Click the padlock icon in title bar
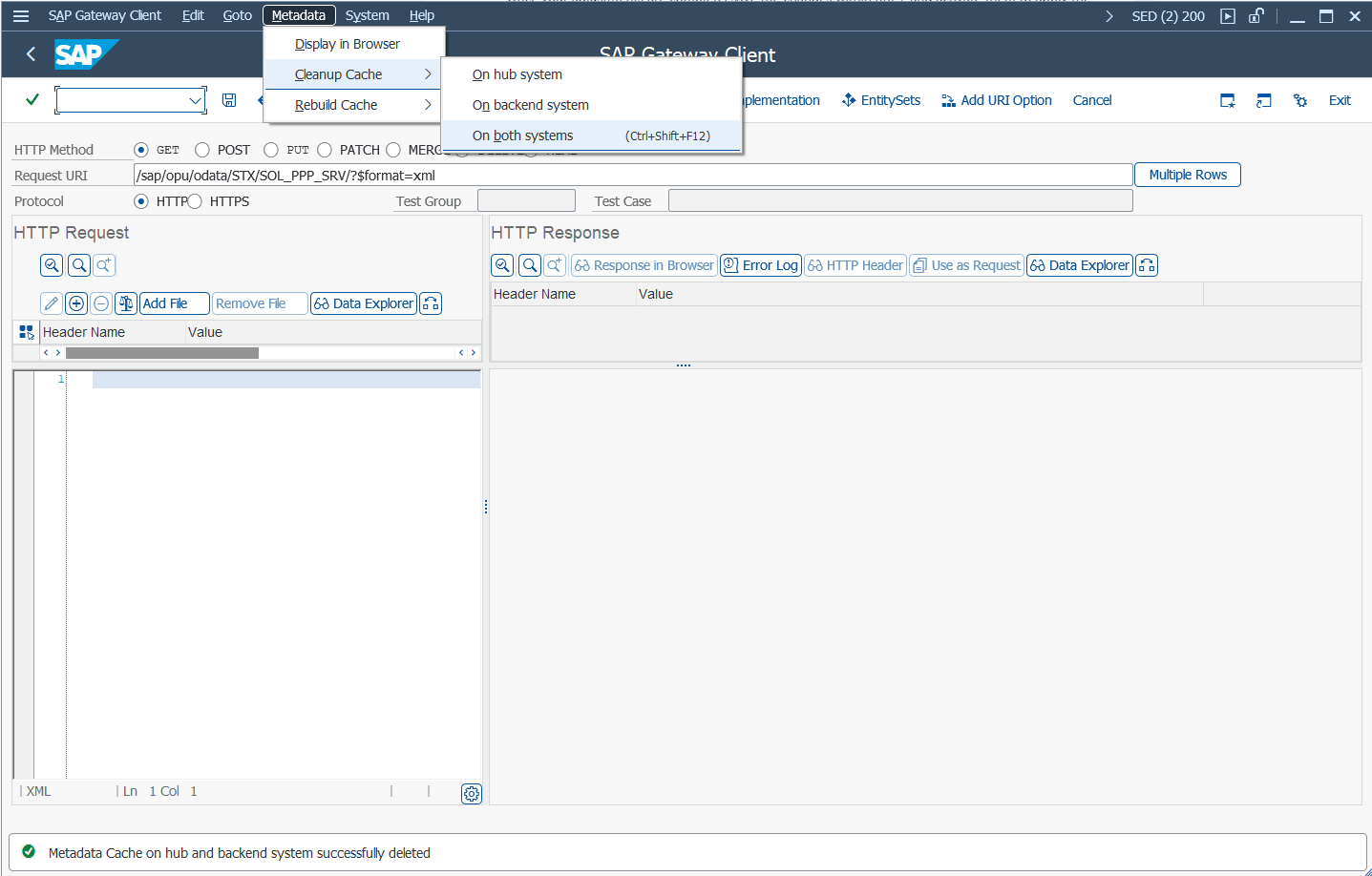Image resolution: width=1372 pixels, height=876 pixels. click(x=1256, y=15)
